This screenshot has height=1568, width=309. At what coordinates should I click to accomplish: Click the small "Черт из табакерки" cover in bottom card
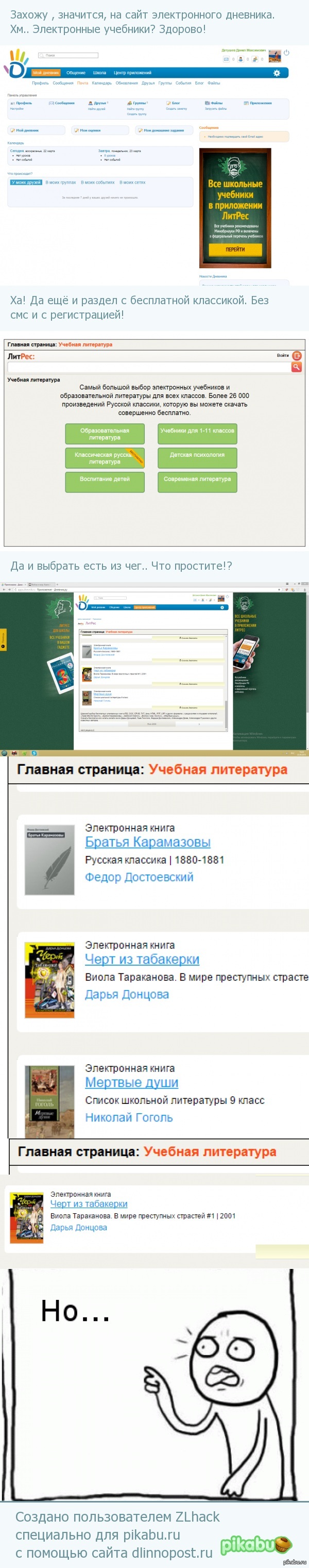(27, 1217)
